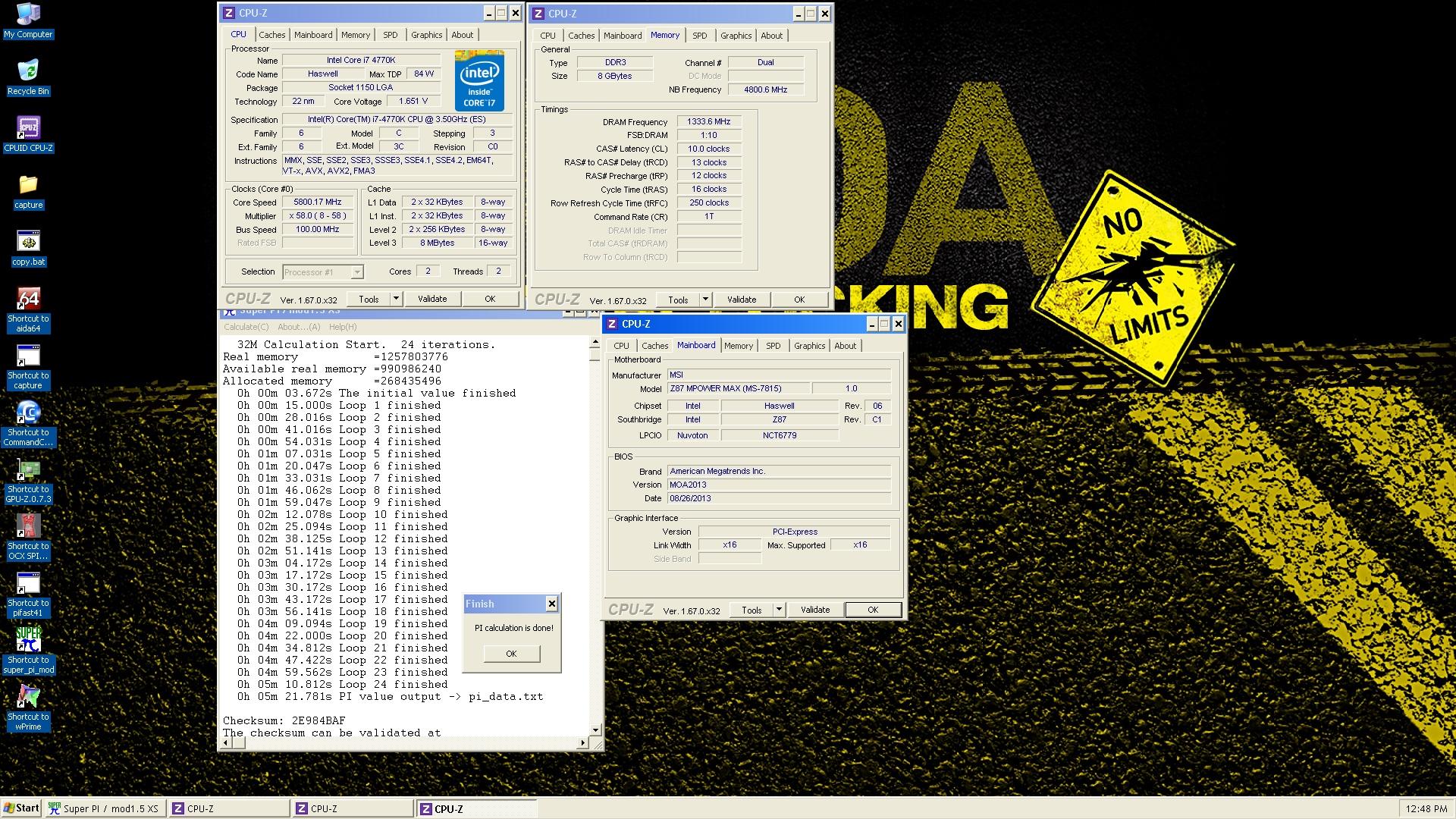Click the Intel Core i7 logo badge
The width and height of the screenshot is (1456, 819).
click(479, 81)
